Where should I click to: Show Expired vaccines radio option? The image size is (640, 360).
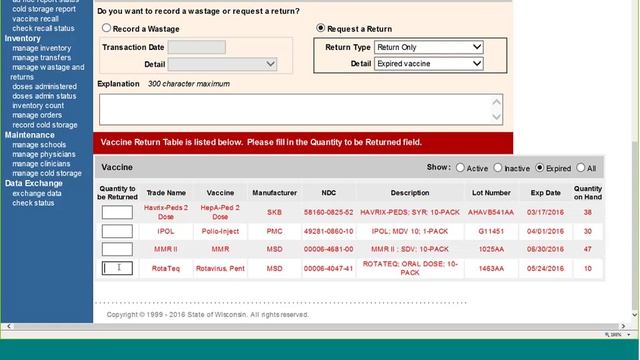click(x=540, y=167)
